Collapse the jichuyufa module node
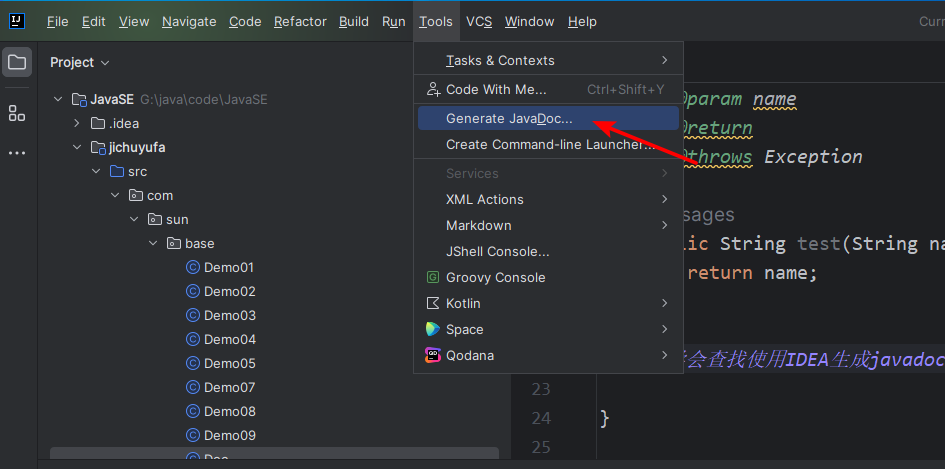Image resolution: width=945 pixels, height=469 pixels. click(77, 148)
